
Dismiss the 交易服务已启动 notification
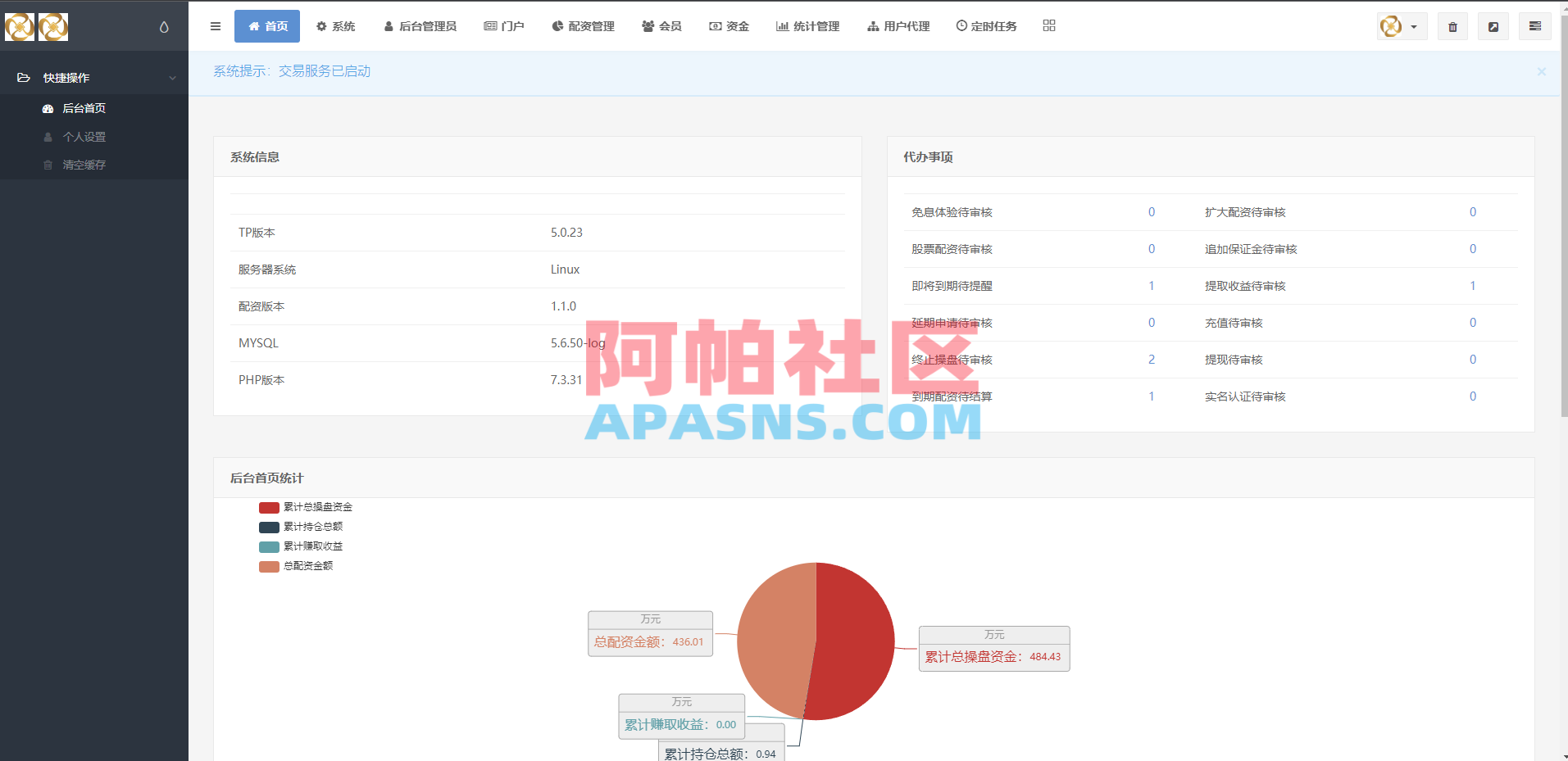coord(1542,71)
